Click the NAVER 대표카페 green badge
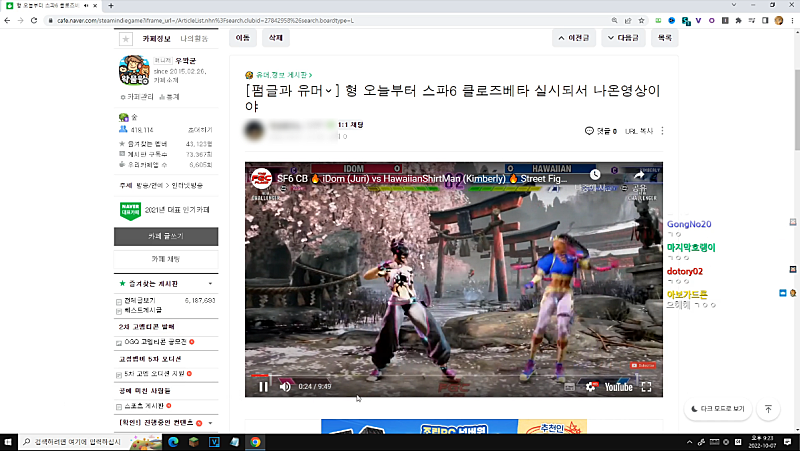The height and width of the screenshot is (451, 800). coord(130,211)
